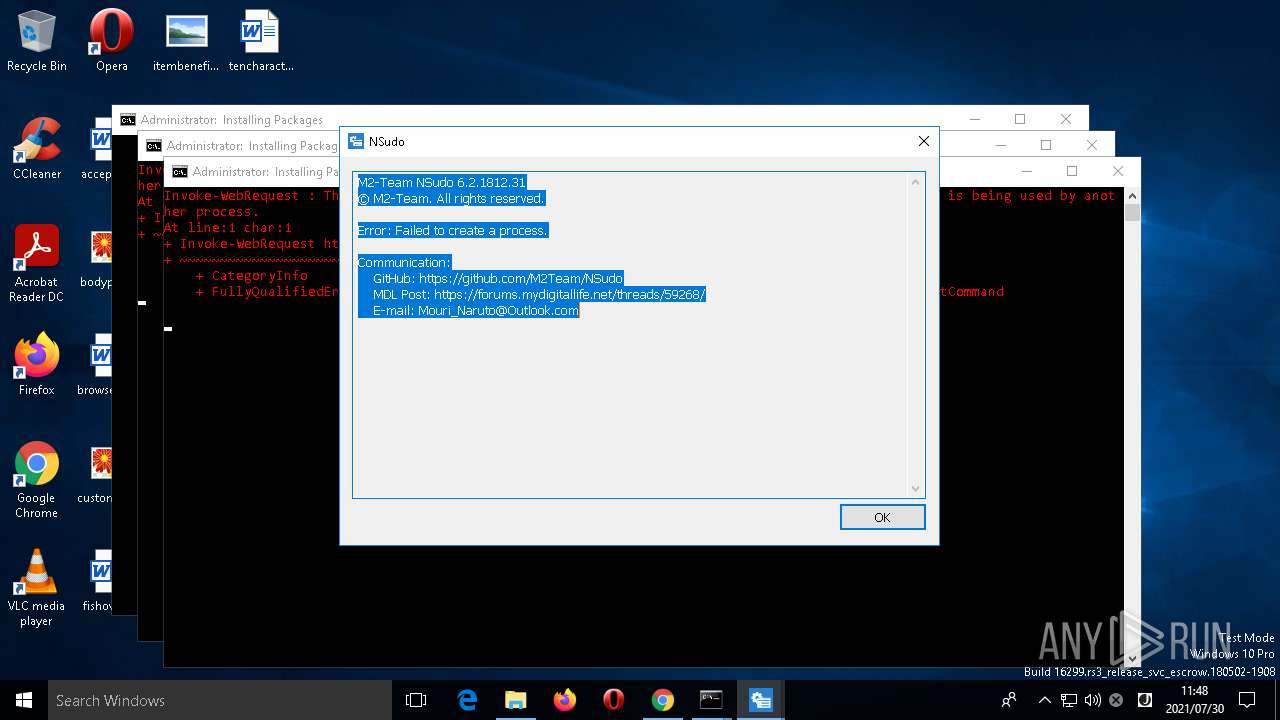Viewport: 1280px width, 720px height.
Task: Click front console window scrollbar up arrow
Action: 1132,194
